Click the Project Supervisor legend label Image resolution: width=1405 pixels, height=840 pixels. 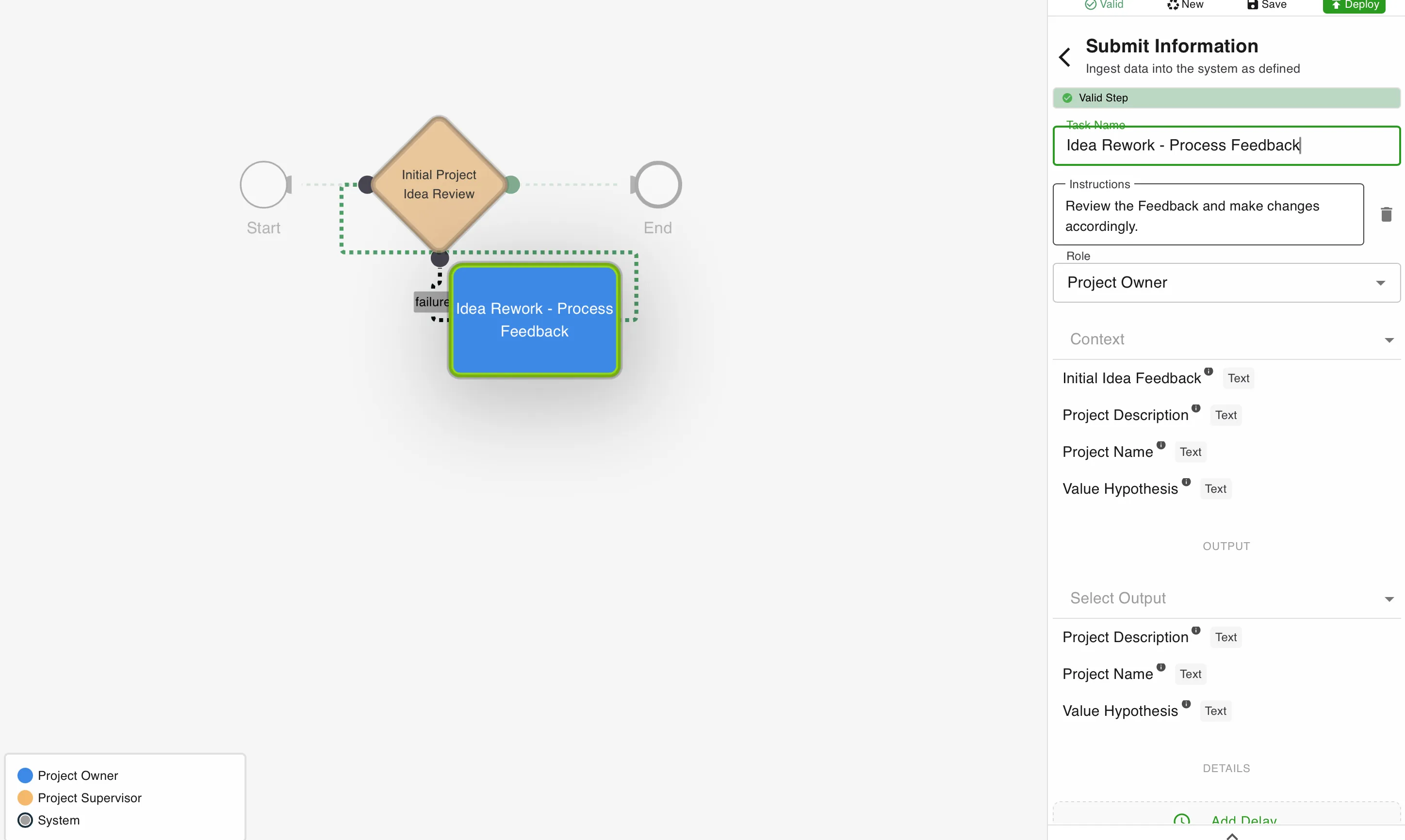tap(89, 797)
